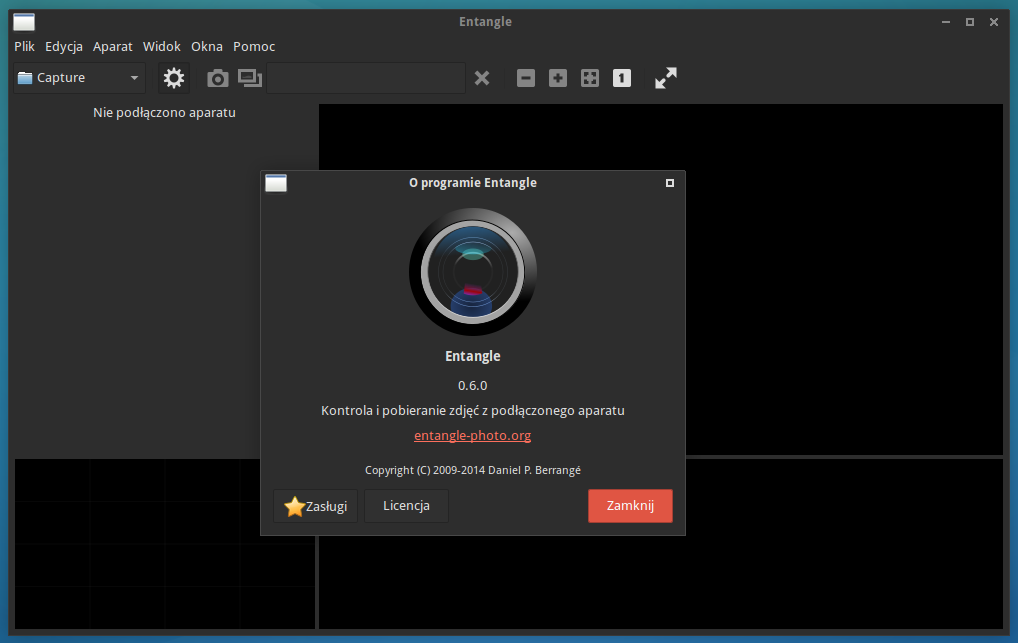Open settings via the gear icon
The image size is (1018, 643).
click(173, 78)
